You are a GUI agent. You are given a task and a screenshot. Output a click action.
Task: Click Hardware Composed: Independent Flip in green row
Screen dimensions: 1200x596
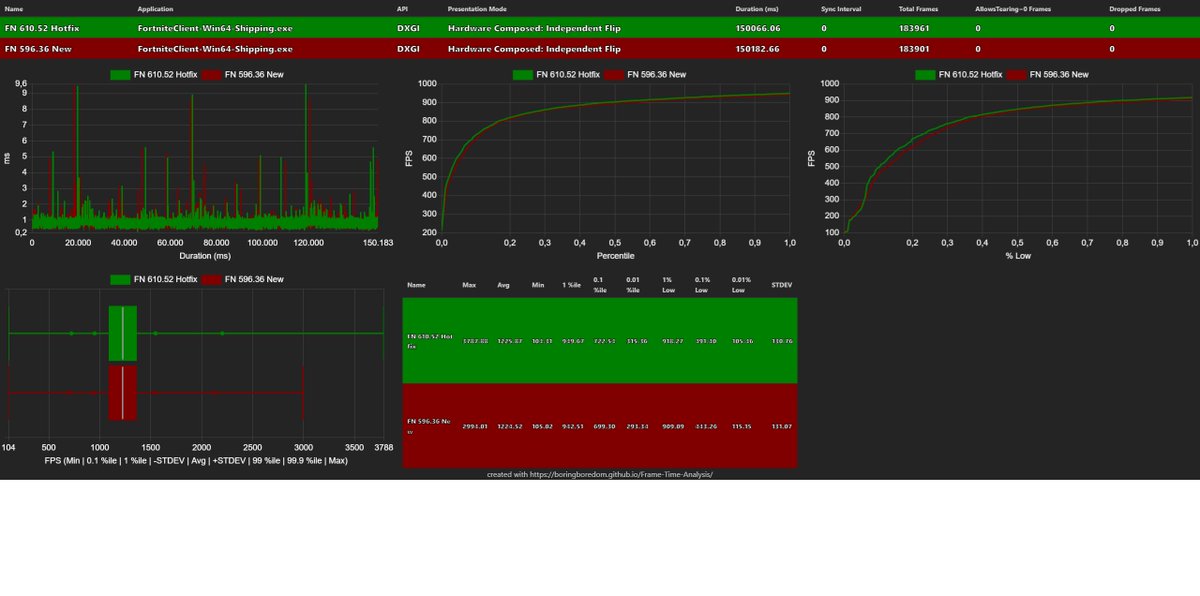click(x=534, y=28)
